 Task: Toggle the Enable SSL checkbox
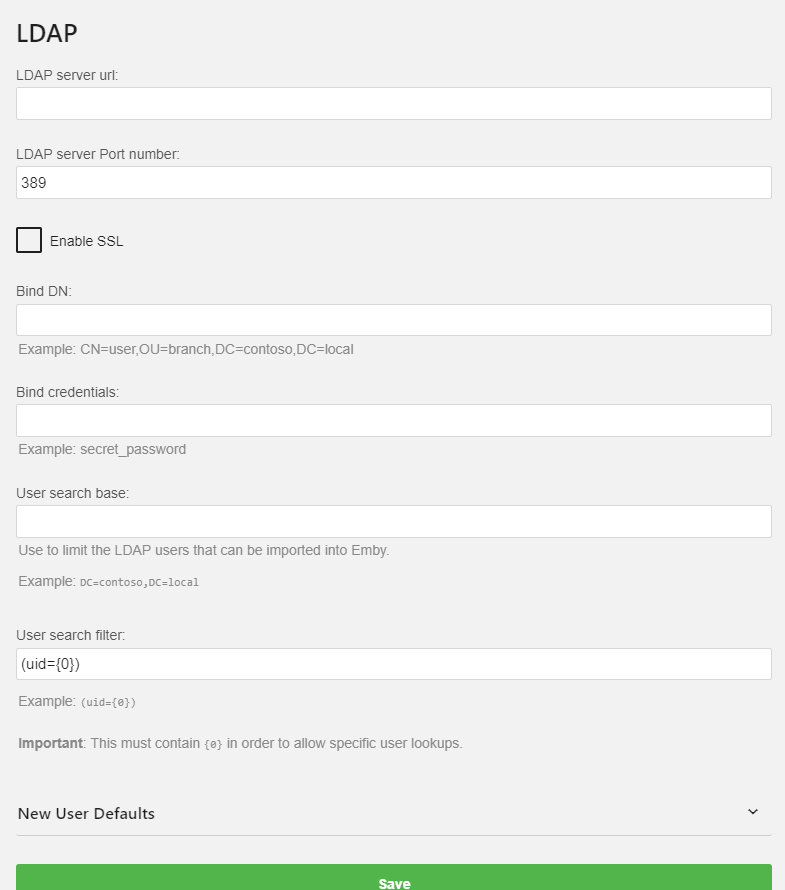pyautogui.click(x=29, y=240)
